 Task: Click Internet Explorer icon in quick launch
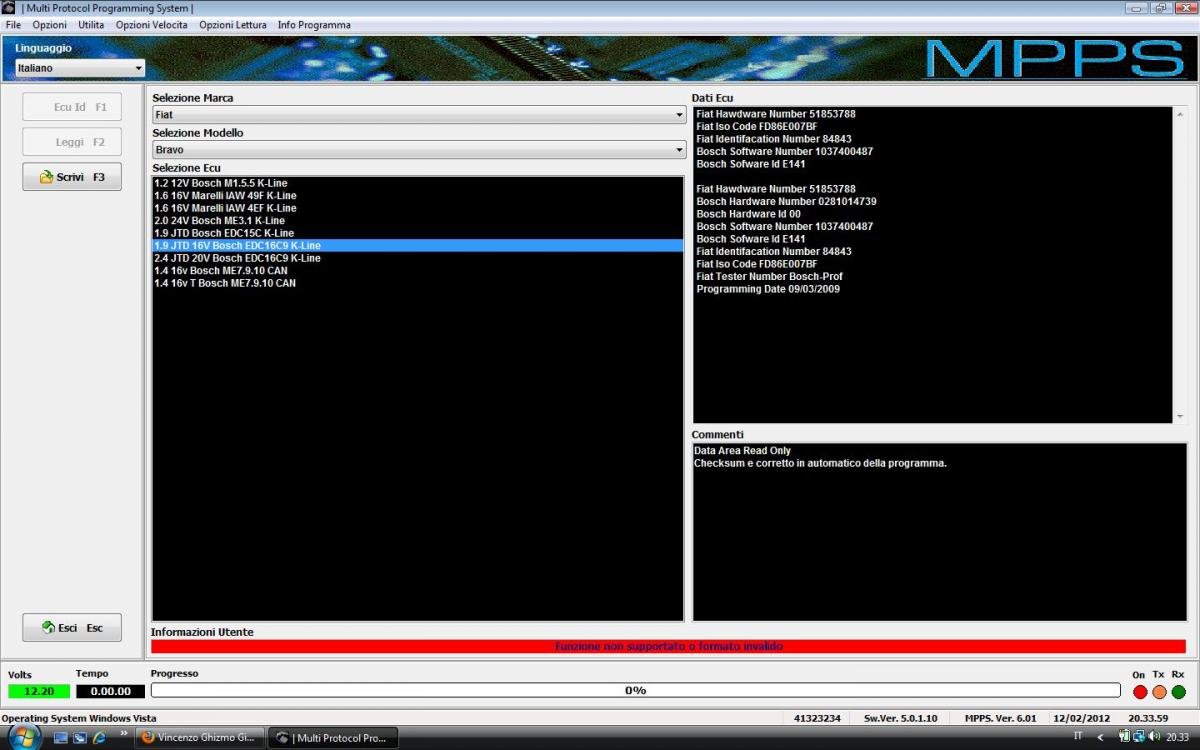99,738
